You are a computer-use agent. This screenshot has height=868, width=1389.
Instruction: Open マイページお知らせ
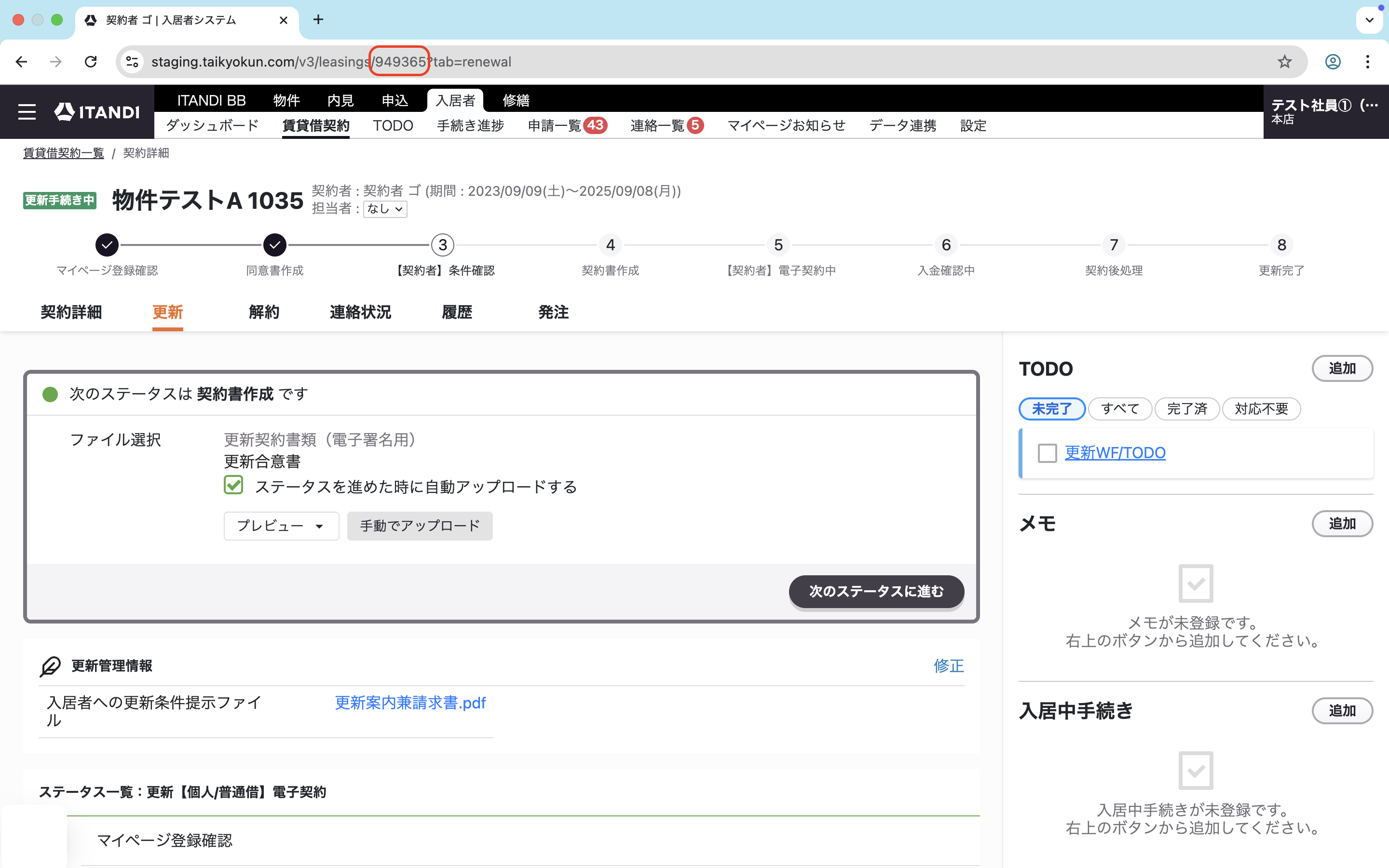pos(786,126)
